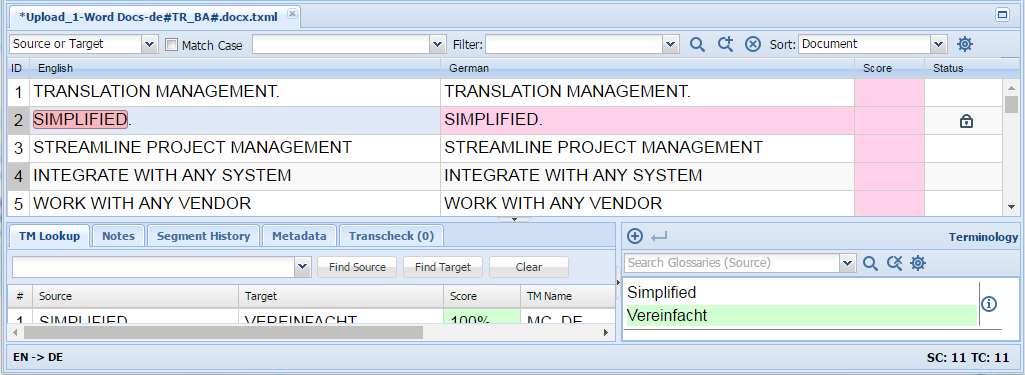Switch to the Segment History tab
The height and width of the screenshot is (375, 1025).
(x=203, y=236)
